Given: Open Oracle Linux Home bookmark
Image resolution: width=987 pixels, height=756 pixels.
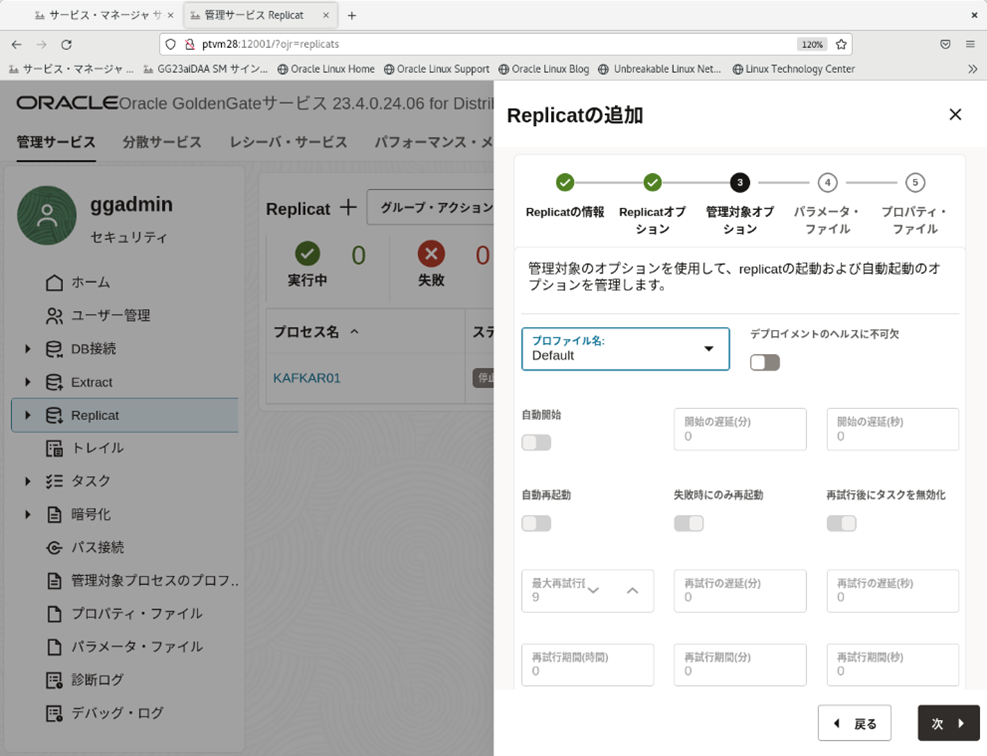Looking at the screenshot, I should (326, 69).
